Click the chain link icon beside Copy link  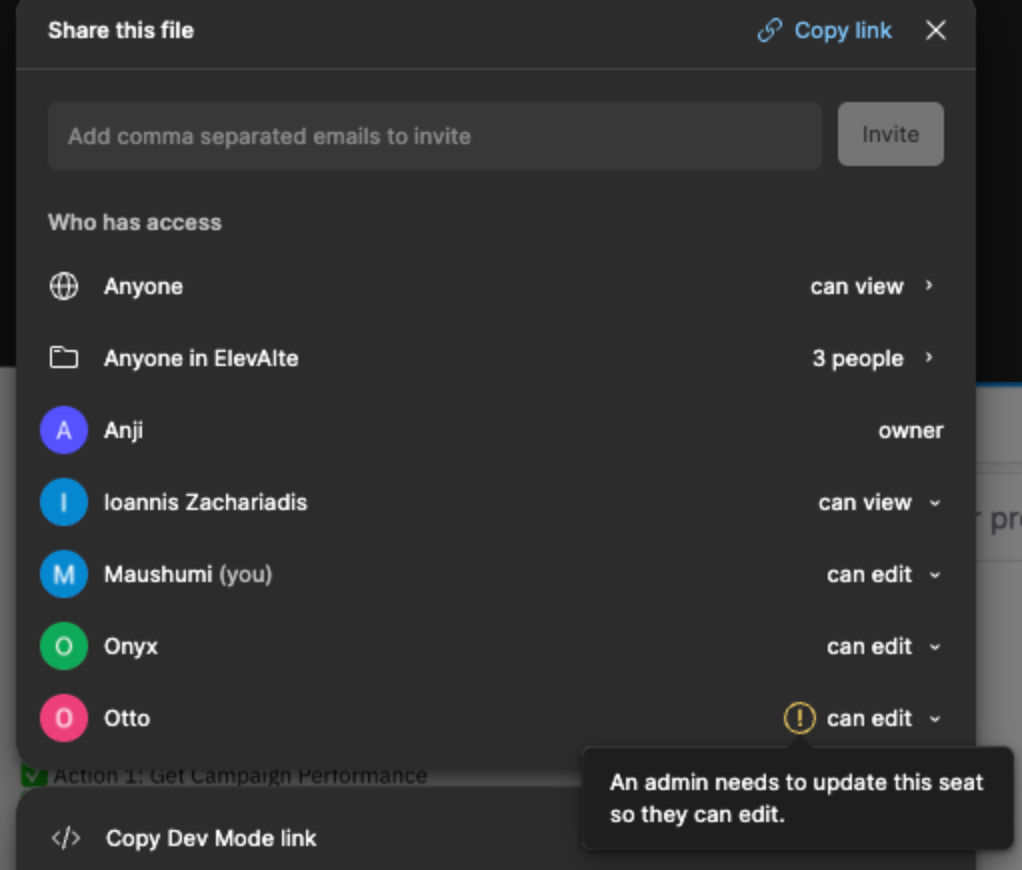769,31
